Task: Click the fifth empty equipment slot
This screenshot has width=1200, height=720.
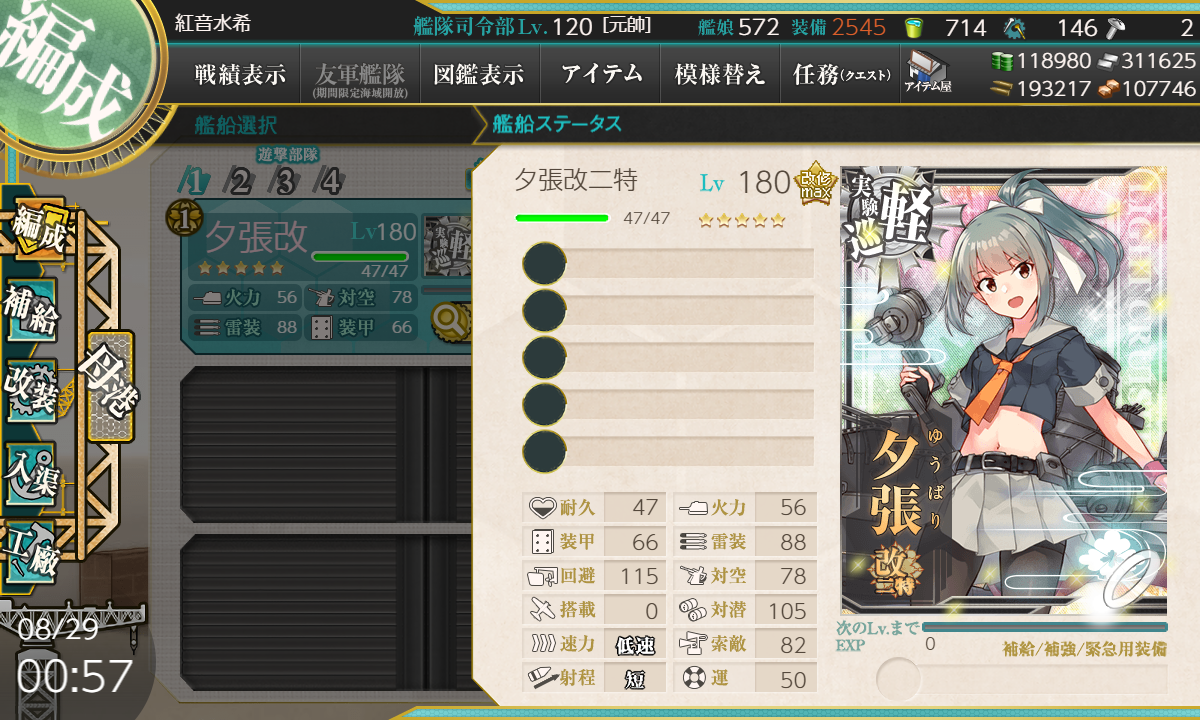Action: click(668, 450)
